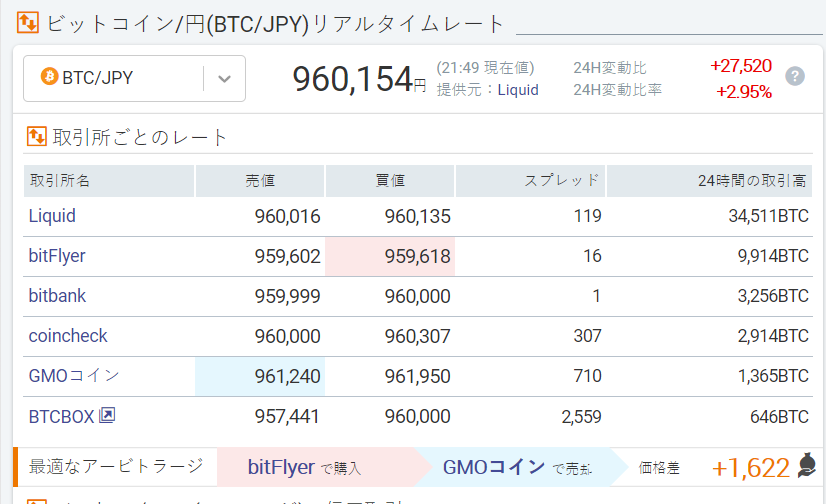The height and width of the screenshot is (504, 826).
Task: Click the 24時間の取引高 column header
Action: (x=753, y=181)
